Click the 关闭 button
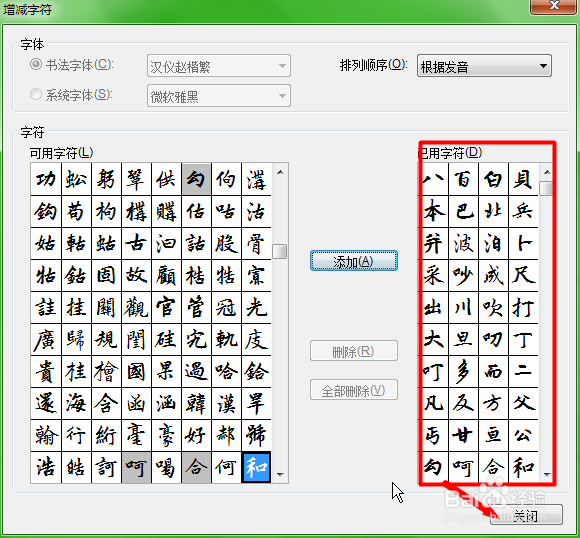 [x=526, y=515]
